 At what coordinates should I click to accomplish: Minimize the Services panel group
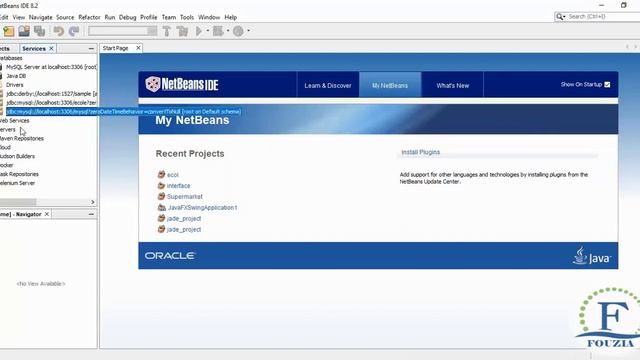tap(91, 49)
